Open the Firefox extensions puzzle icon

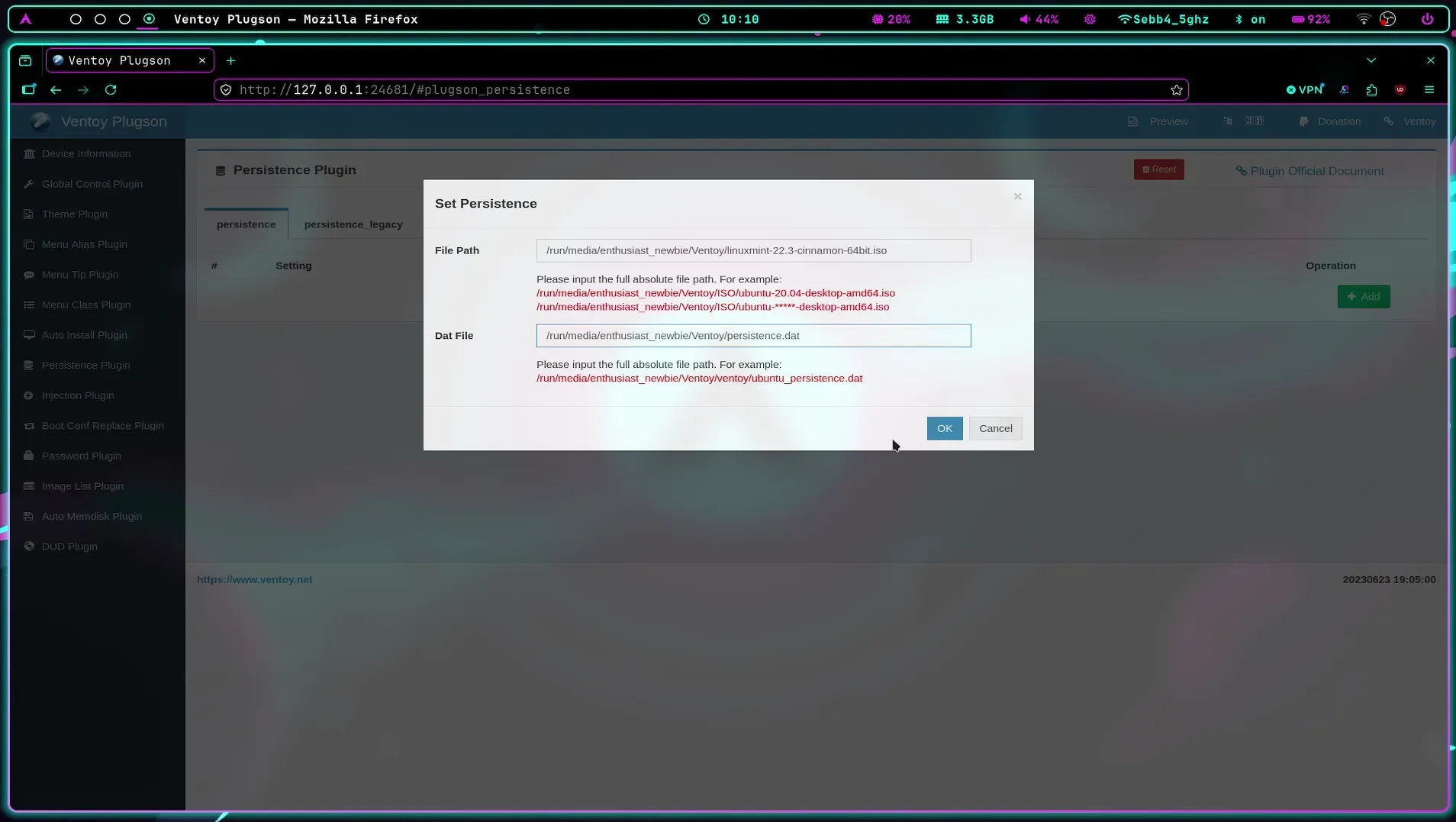(x=1372, y=90)
